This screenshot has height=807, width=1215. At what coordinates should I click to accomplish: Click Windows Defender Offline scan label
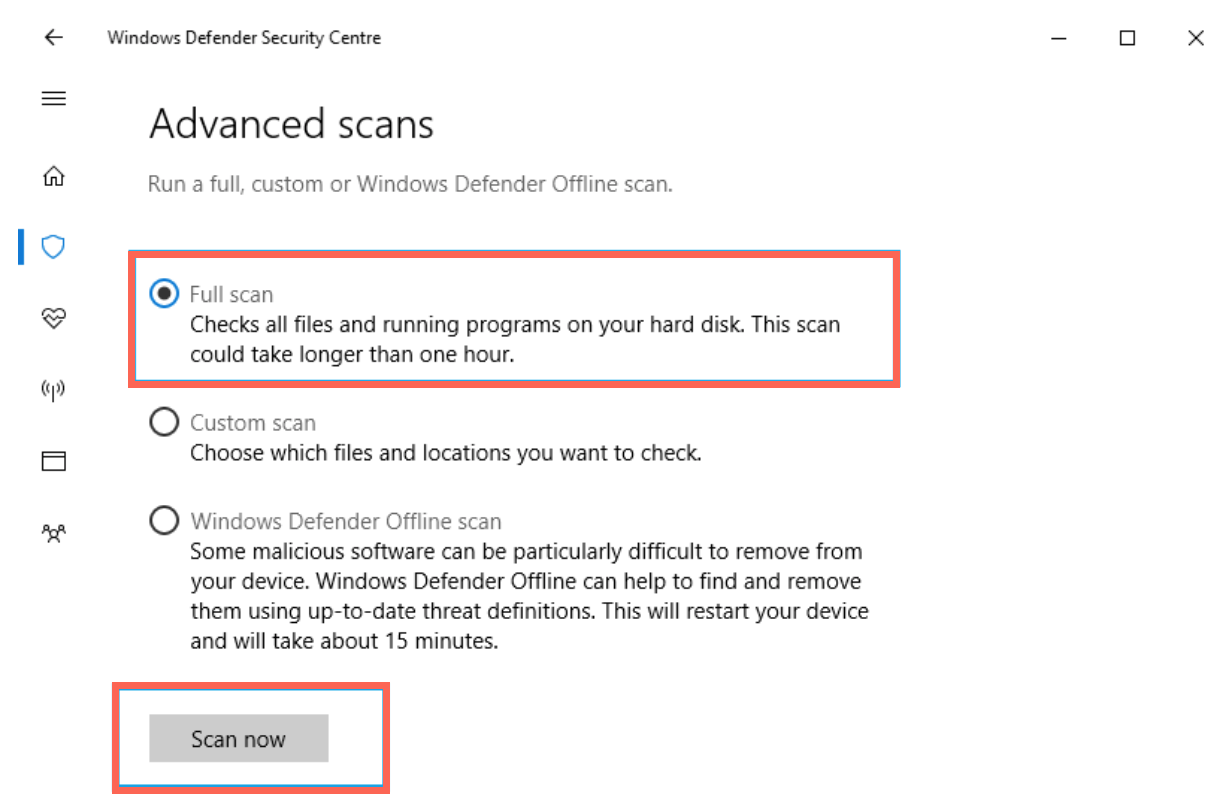[x=346, y=521]
